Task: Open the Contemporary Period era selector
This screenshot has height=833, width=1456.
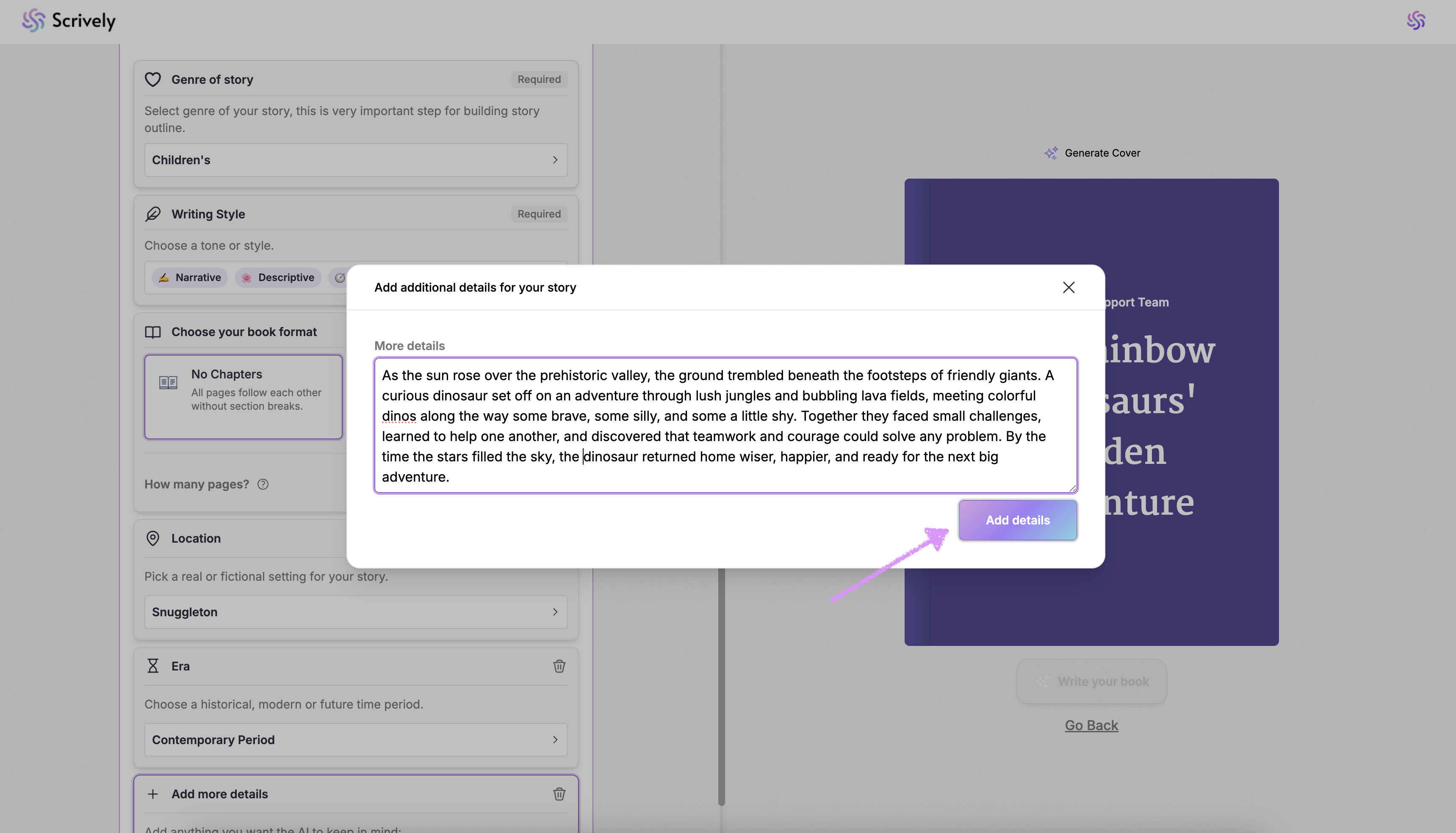Action: [355, 740]
